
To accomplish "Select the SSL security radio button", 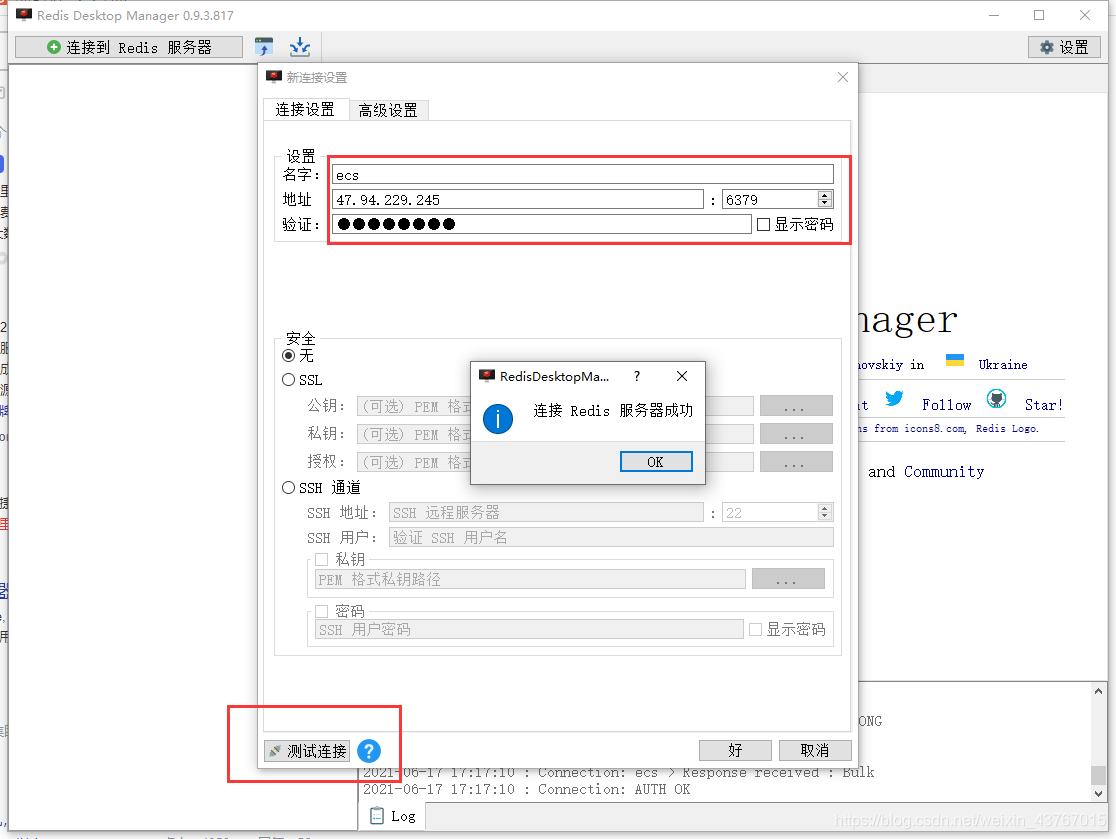I will point(288,380).
